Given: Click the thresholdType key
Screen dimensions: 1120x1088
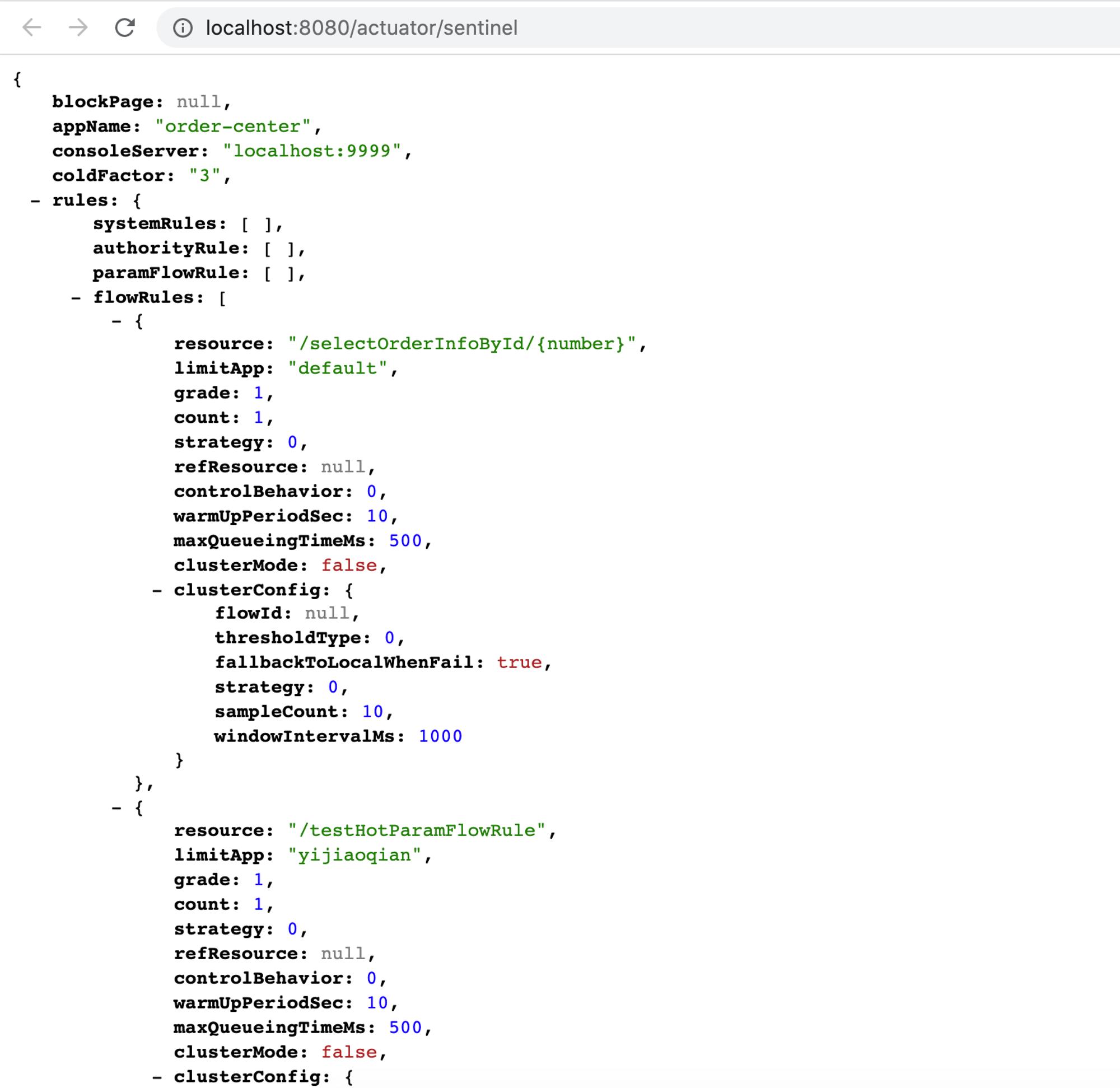Looking at the screenshot, I should click(288, 638).
